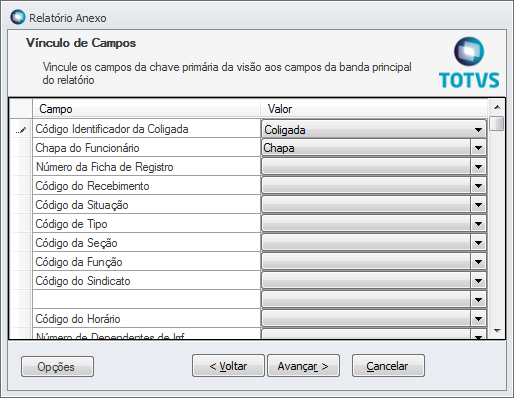Click the row edit pencil indicator icon

point(21,130)
